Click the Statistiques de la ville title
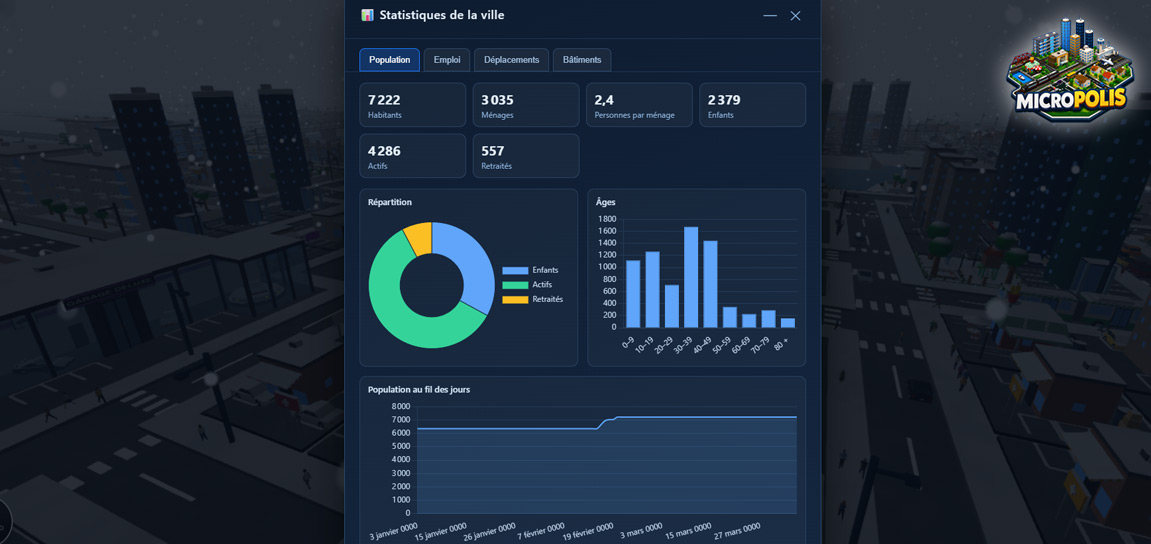The height and width of the screenshot is (544, 1151). [442, 15]
